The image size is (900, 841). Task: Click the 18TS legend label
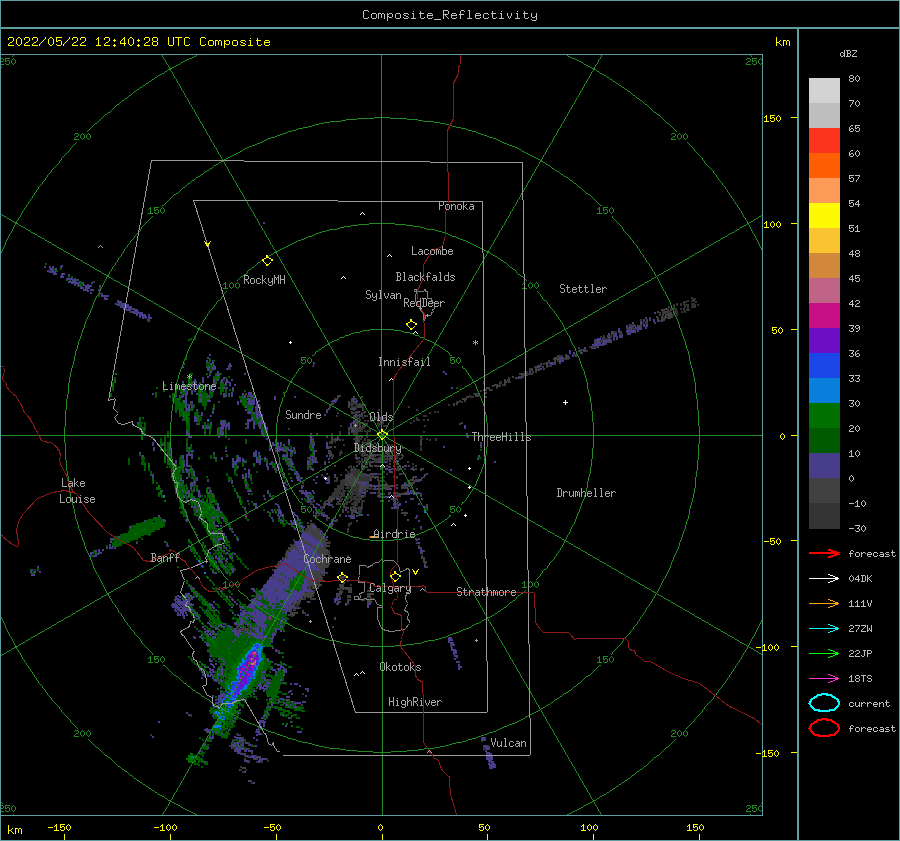(x=860, y=679)
